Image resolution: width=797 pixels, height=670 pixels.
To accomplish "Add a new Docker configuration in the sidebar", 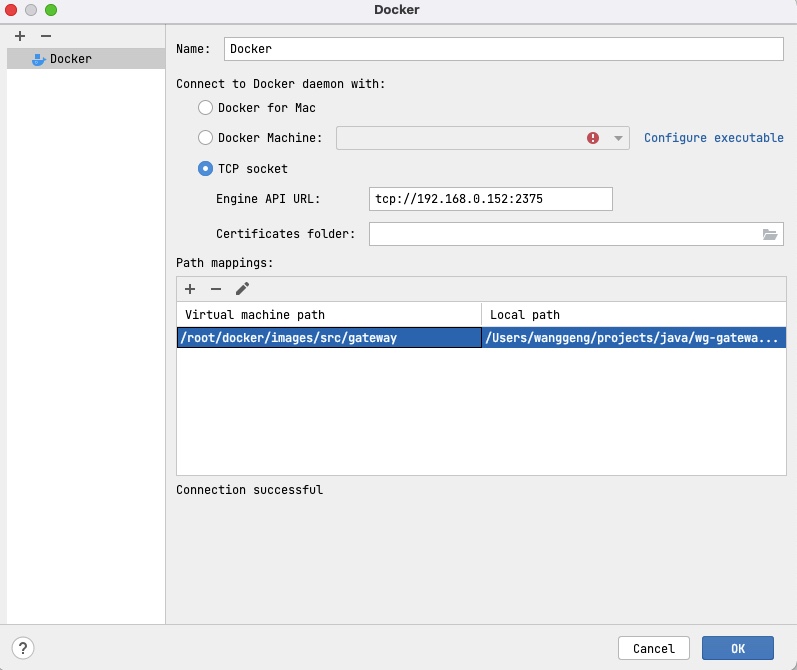I will (20, 36).
